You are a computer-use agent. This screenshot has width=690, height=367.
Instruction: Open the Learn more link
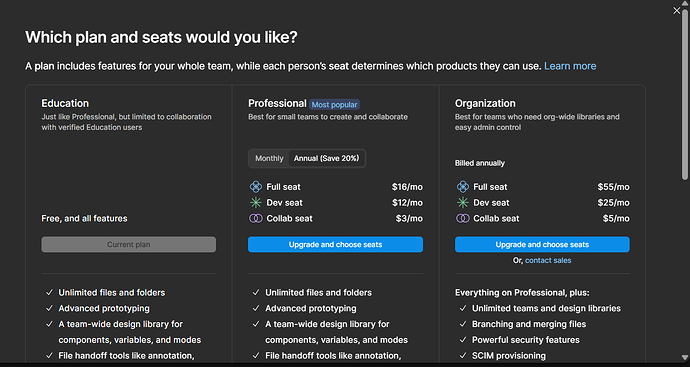point(570,66)
